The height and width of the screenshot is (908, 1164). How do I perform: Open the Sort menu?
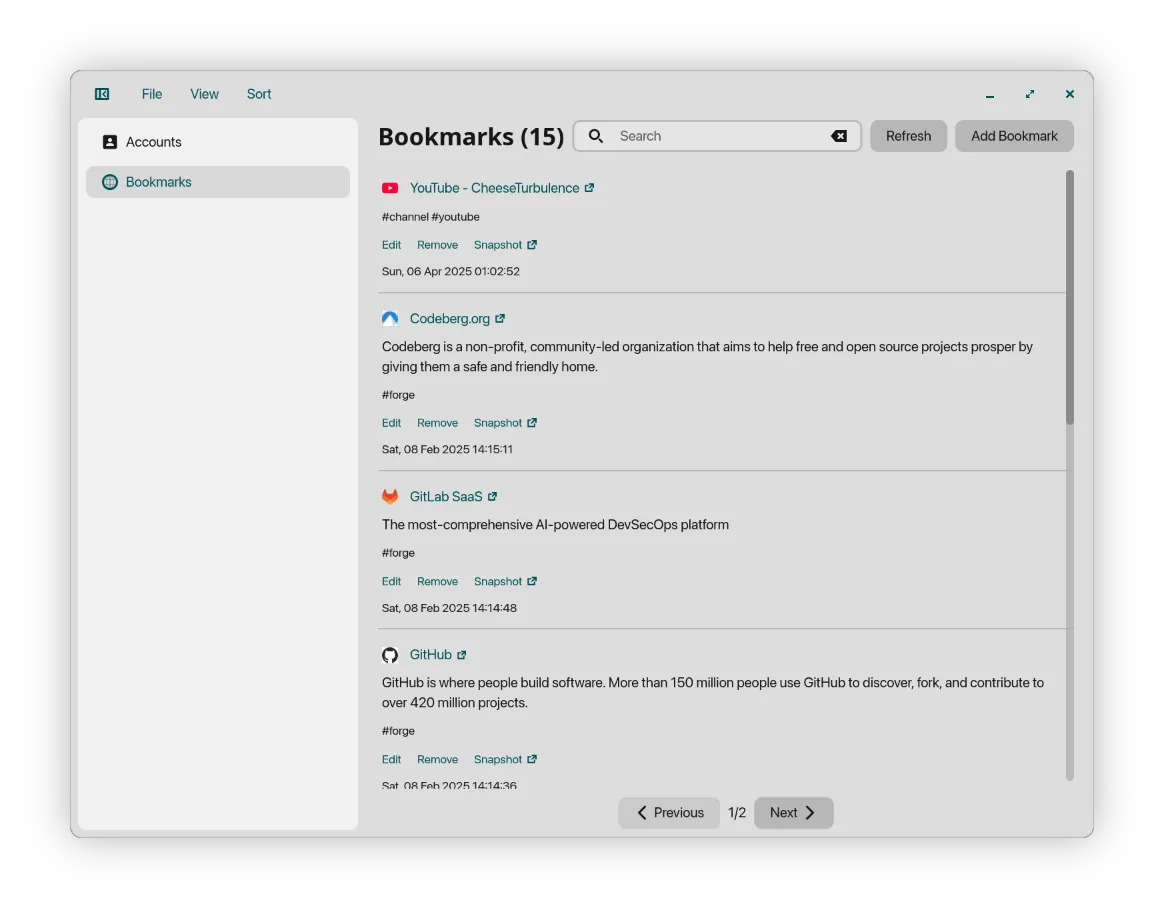[x=259, y=94]
